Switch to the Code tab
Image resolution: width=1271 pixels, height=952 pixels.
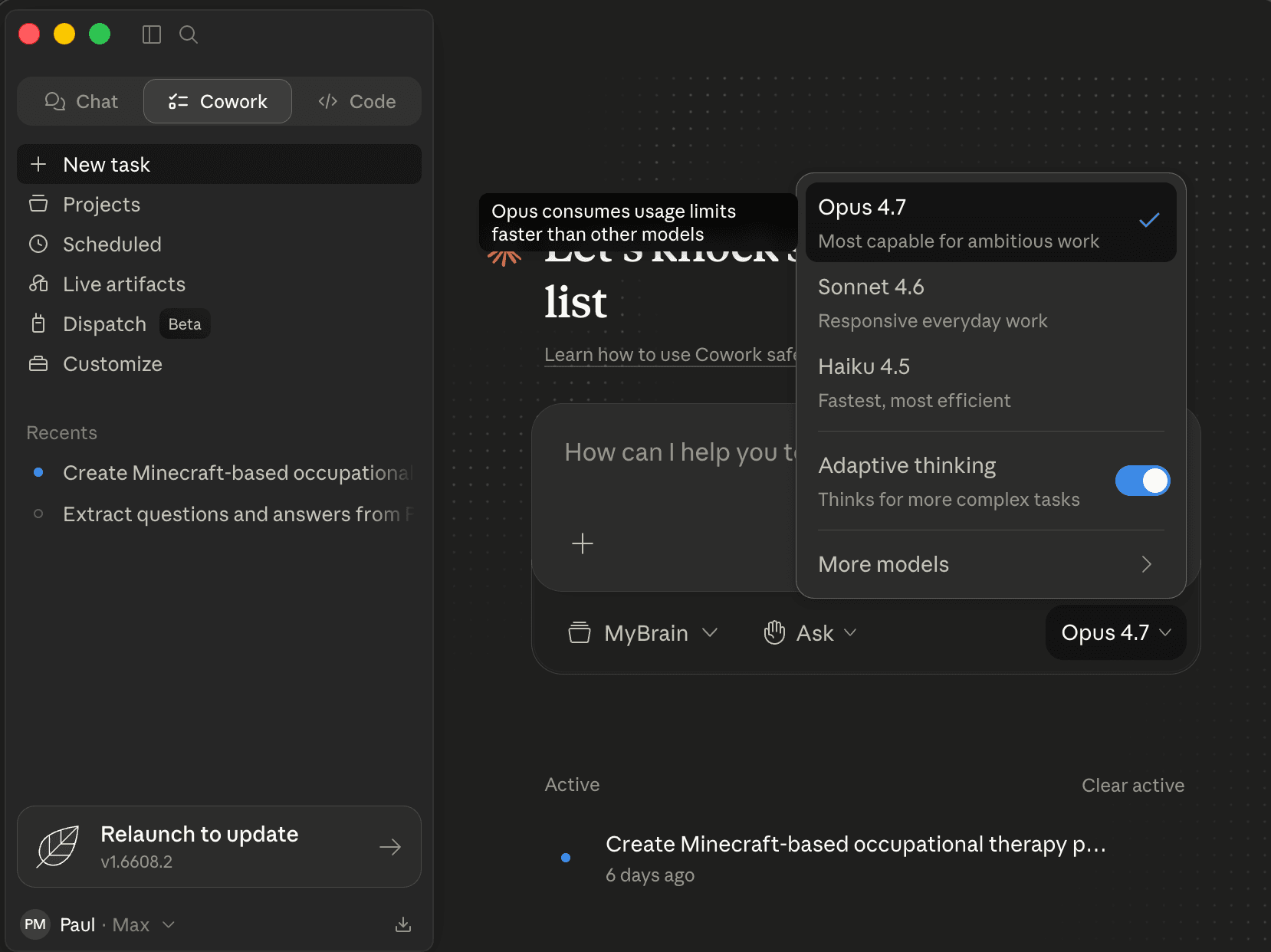click(357, 101)
